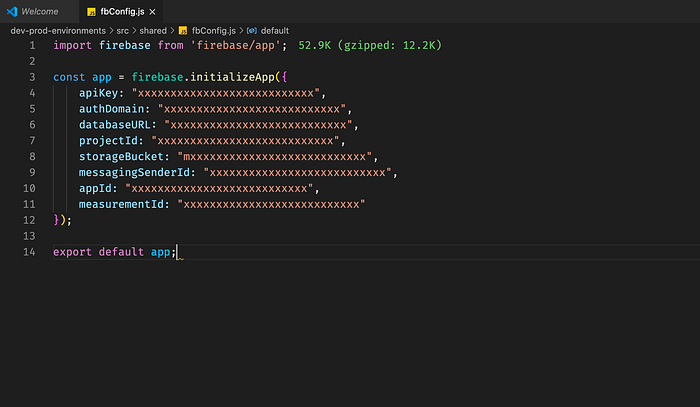Click the JS icon in the breadcrumb

coord(183,31)
